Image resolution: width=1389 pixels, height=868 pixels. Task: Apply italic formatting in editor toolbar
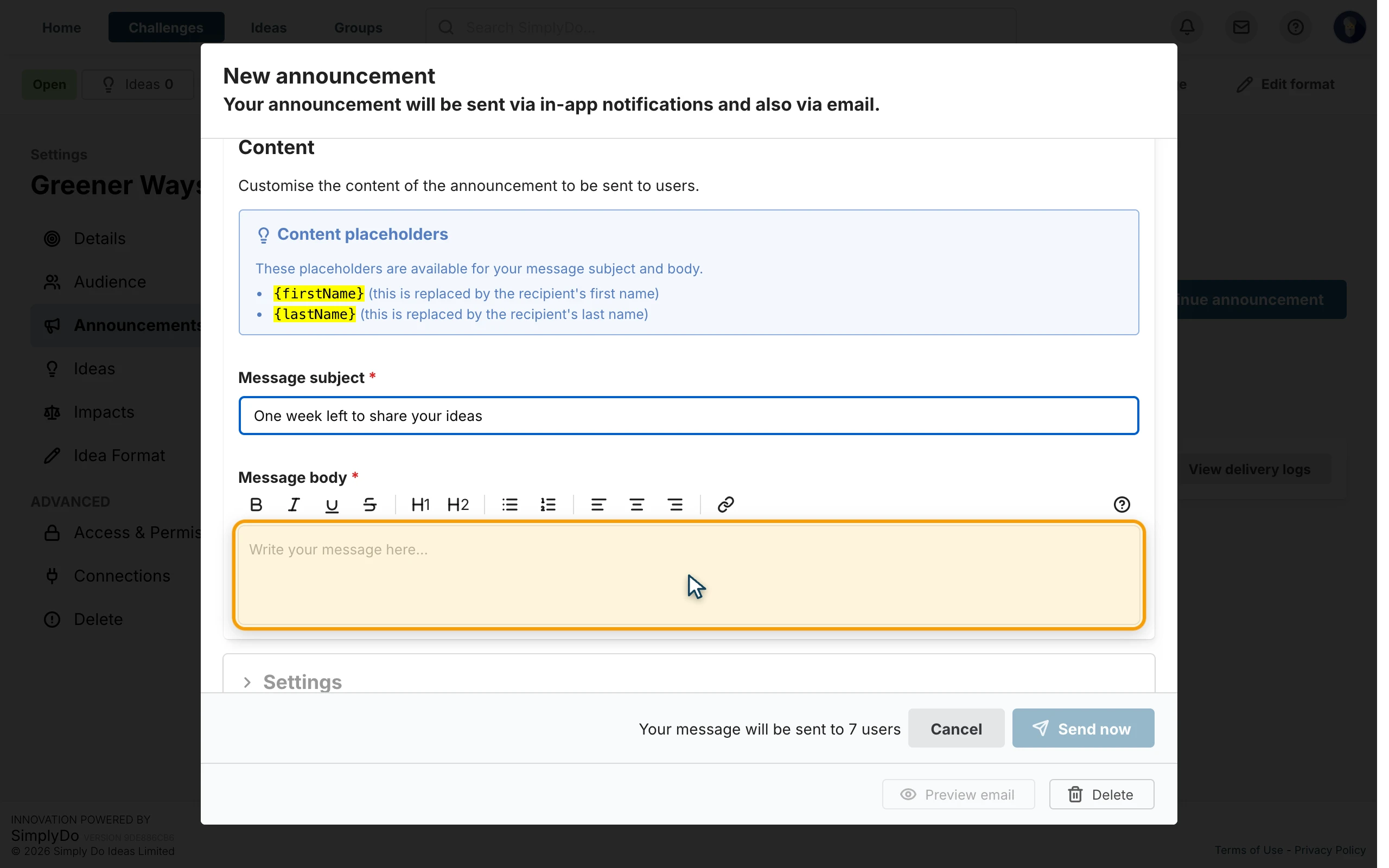point(294,505)
